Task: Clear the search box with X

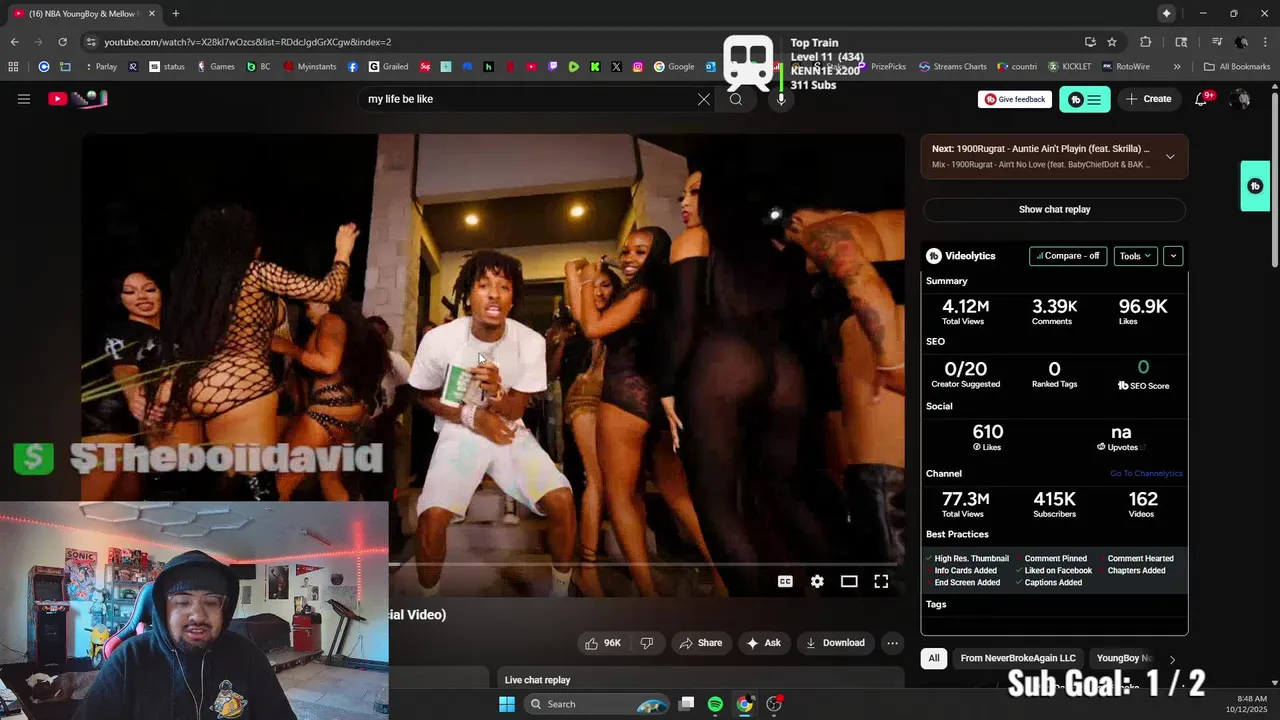Action: 704,99
